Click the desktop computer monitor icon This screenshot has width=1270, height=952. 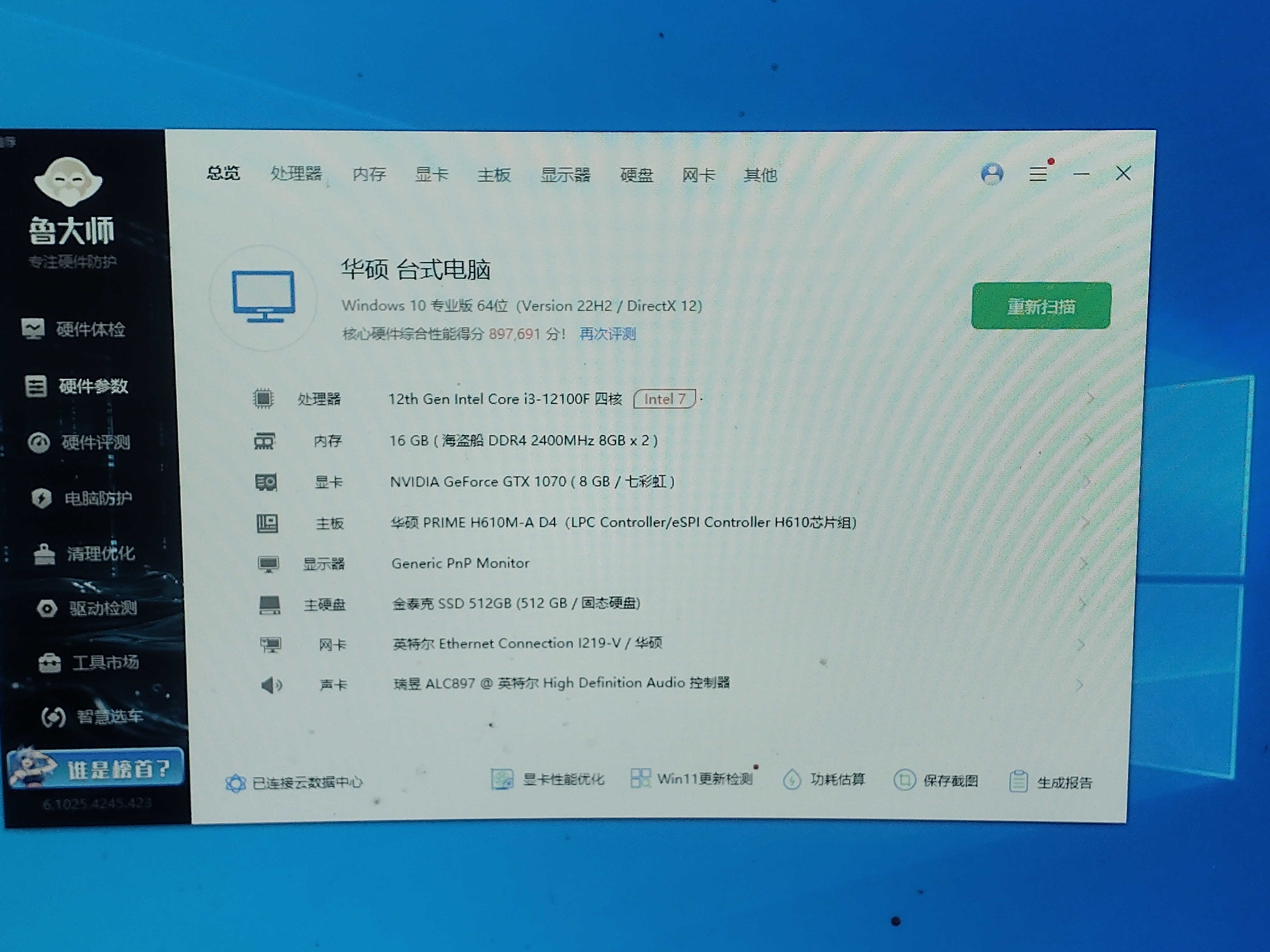tap(264, 297)
